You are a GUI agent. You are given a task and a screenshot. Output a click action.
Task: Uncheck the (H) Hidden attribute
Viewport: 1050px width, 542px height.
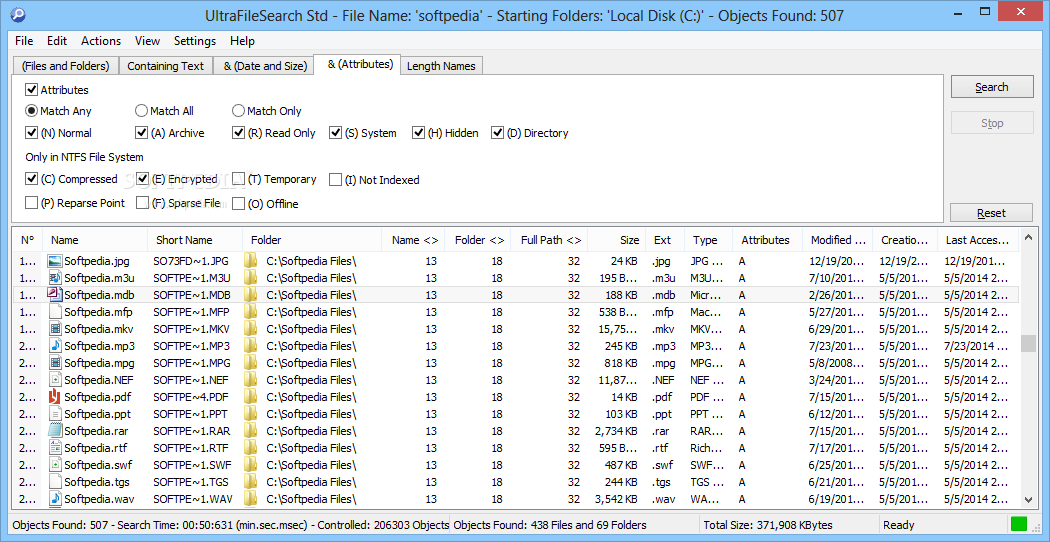tap(419, 133)
